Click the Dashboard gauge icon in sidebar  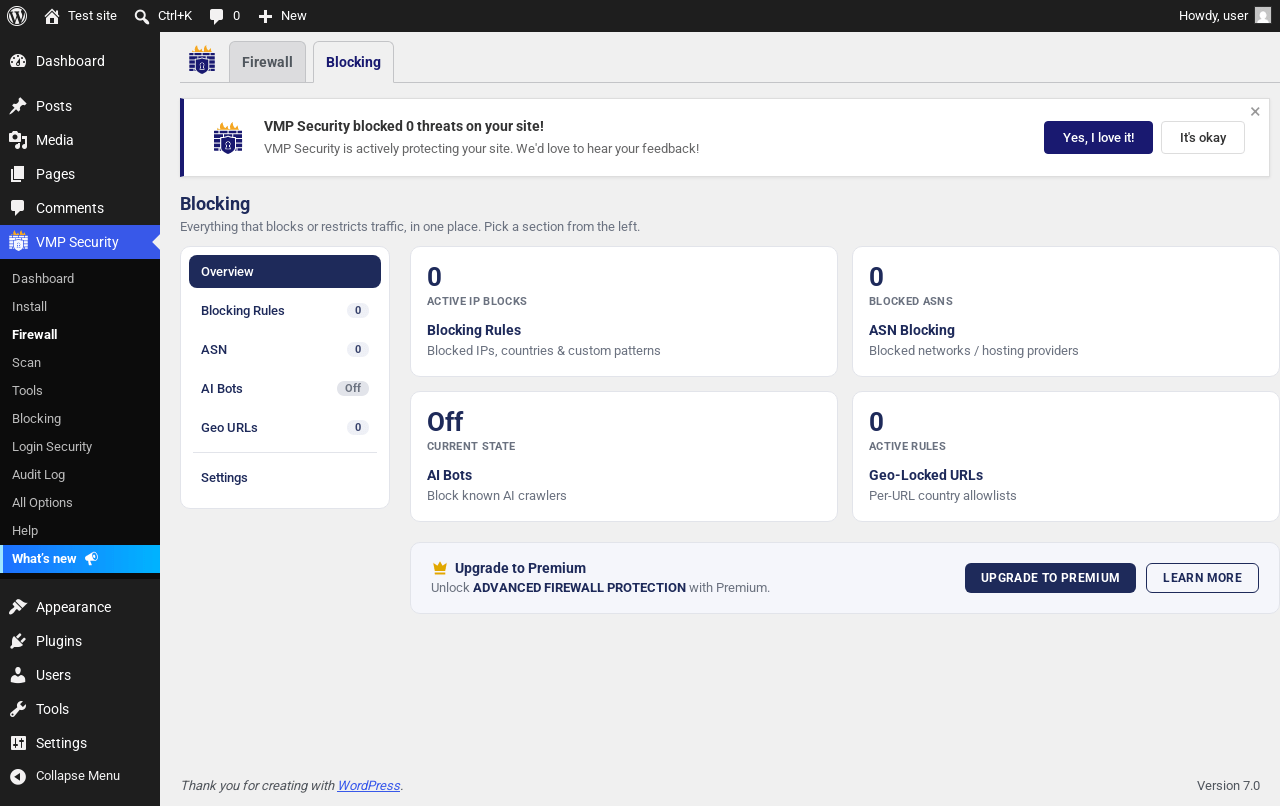[x=18, y=61]
